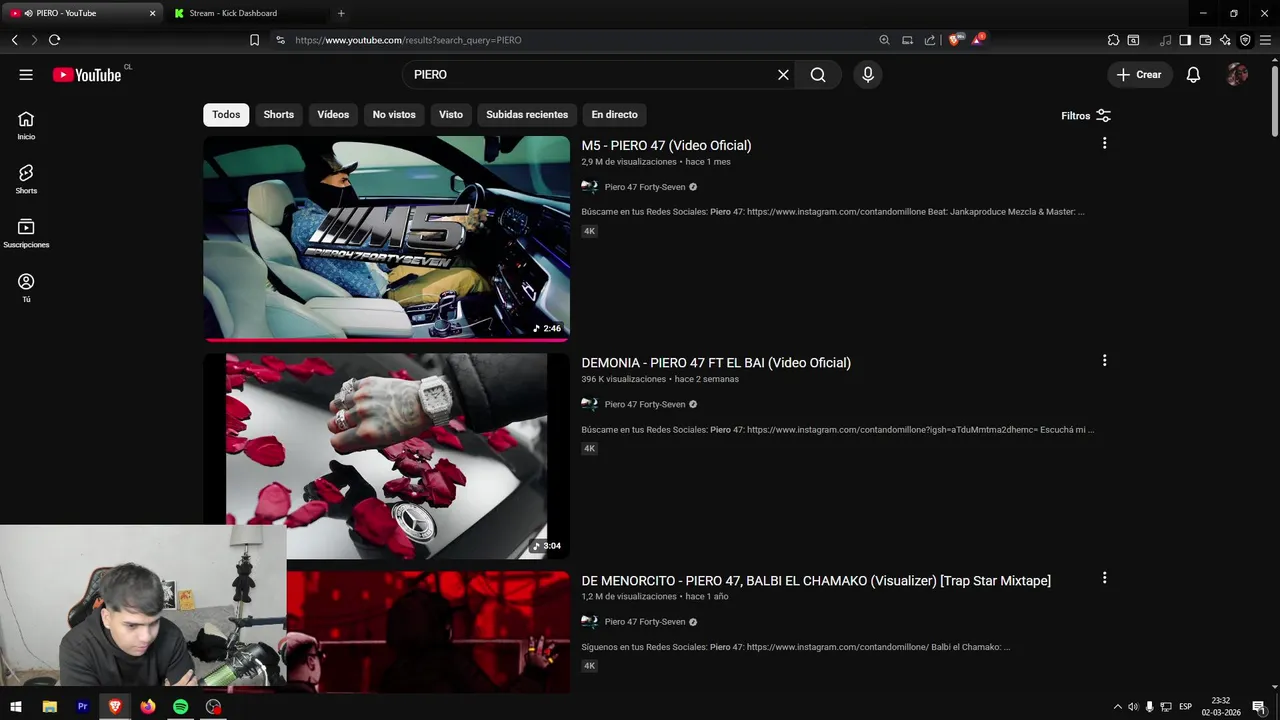Open Piero 47 Forty-Seven channel under M5
This screenshot has width=1280, height=720.
pyautogui.click(x=644, y=187)
